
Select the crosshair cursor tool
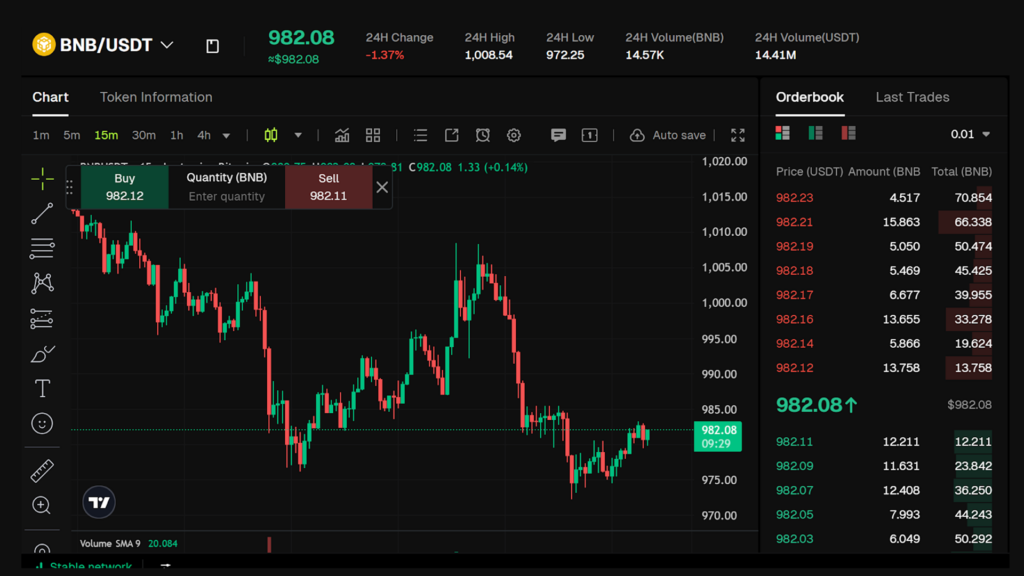point(41,178)
